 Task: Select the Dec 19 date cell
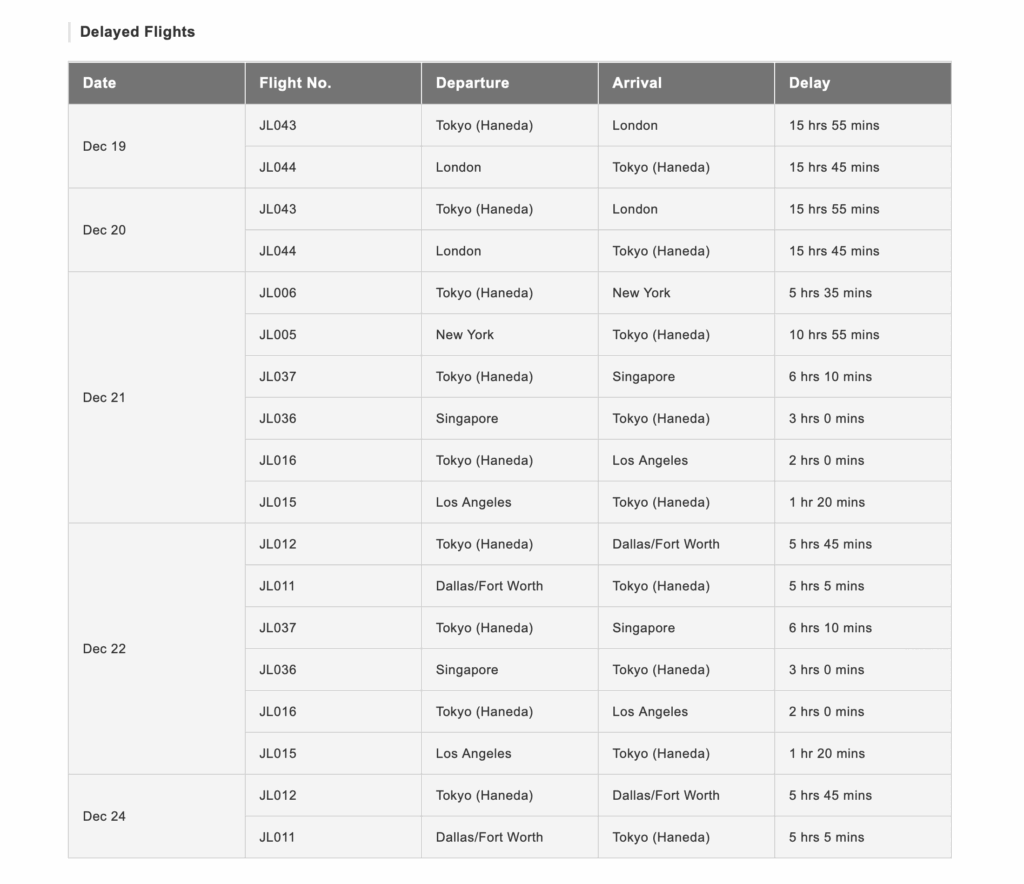104,146
